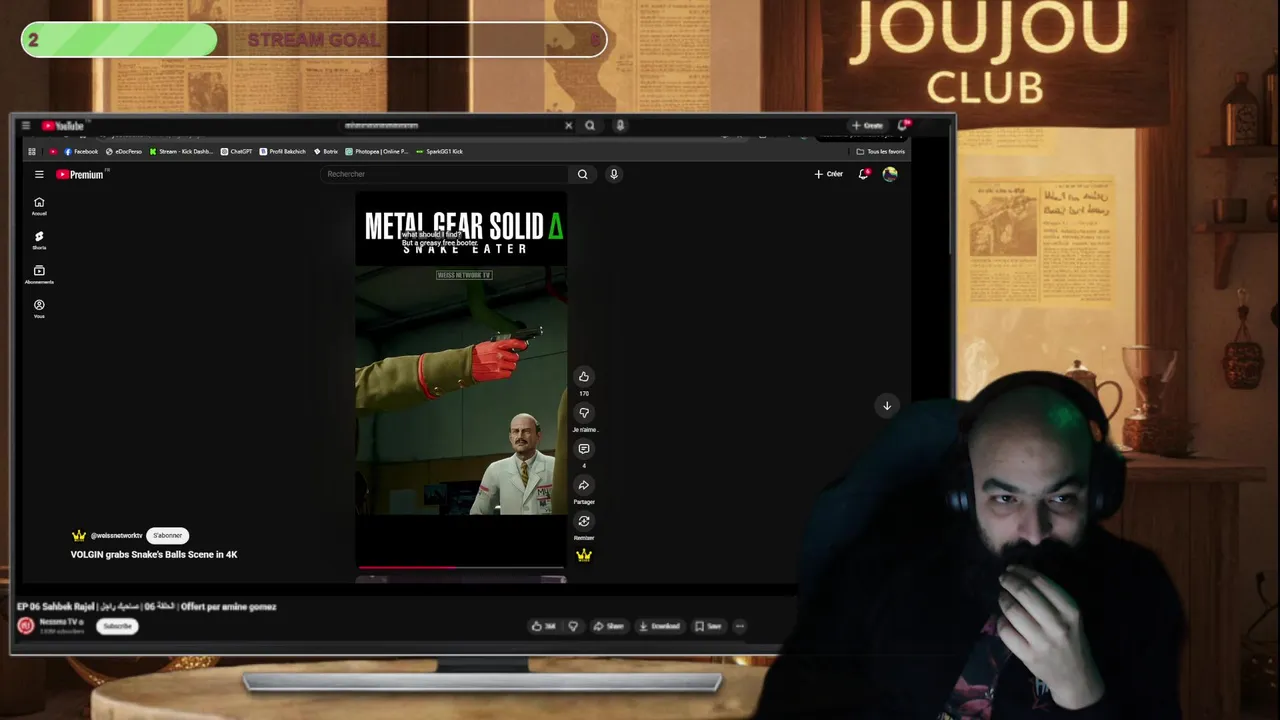Open the Vous sidebar section
This screenshot has height=720, width=1280.
click(39, 309)
